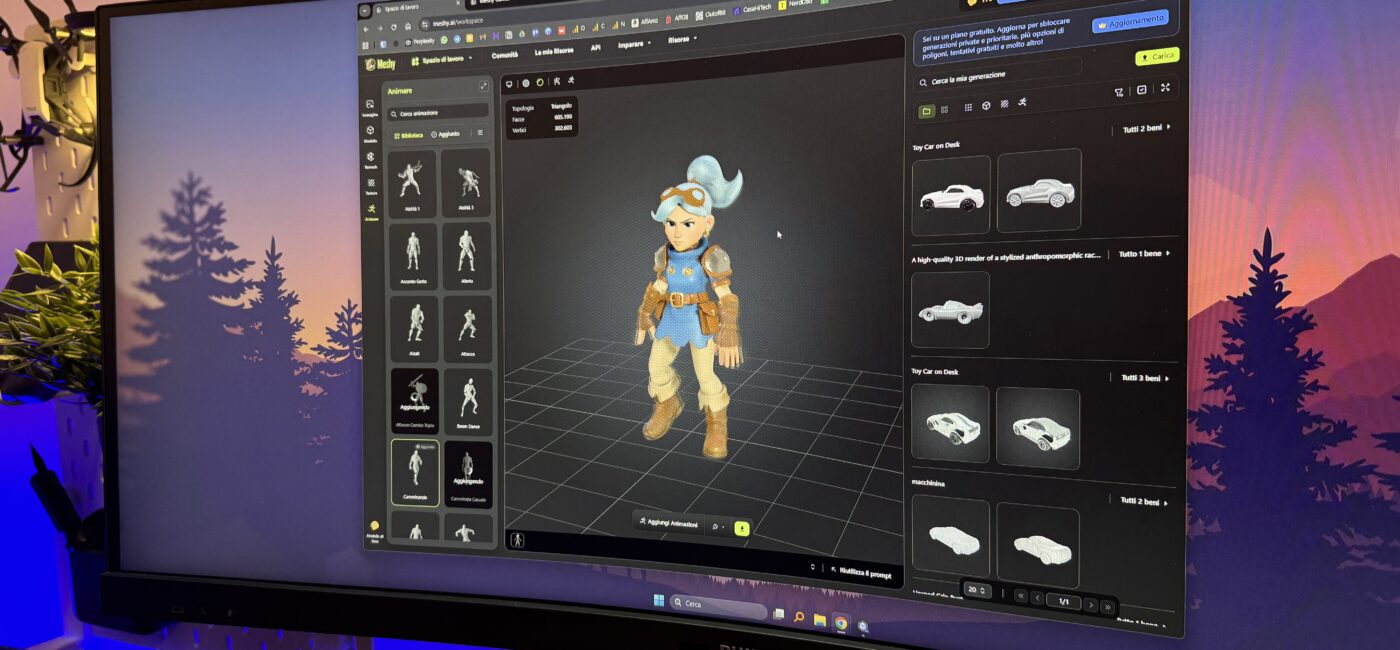Click the Aggiungi Animazioni button
The height and width of the screenshot is (650, 1400).
tap(668, 523)
